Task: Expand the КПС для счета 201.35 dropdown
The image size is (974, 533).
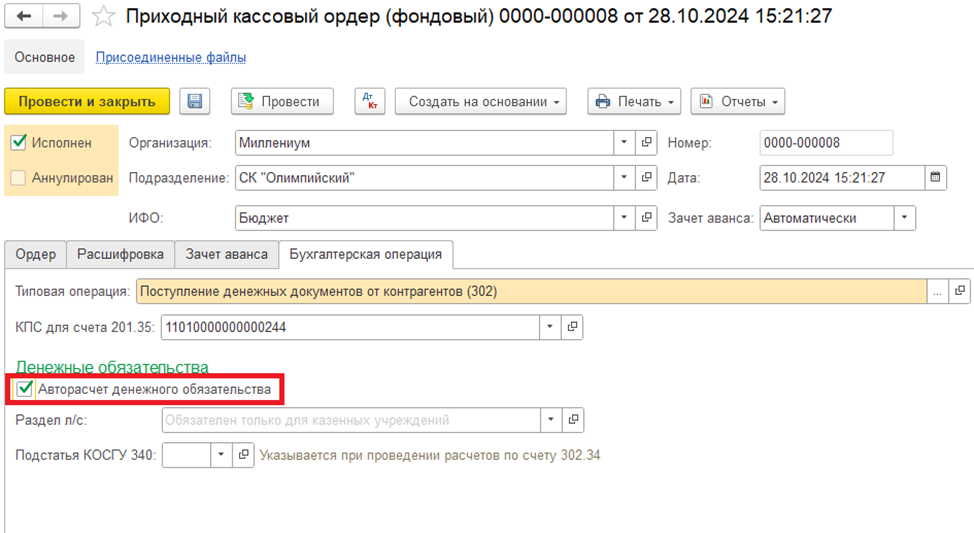Action: tap(550, 327)
